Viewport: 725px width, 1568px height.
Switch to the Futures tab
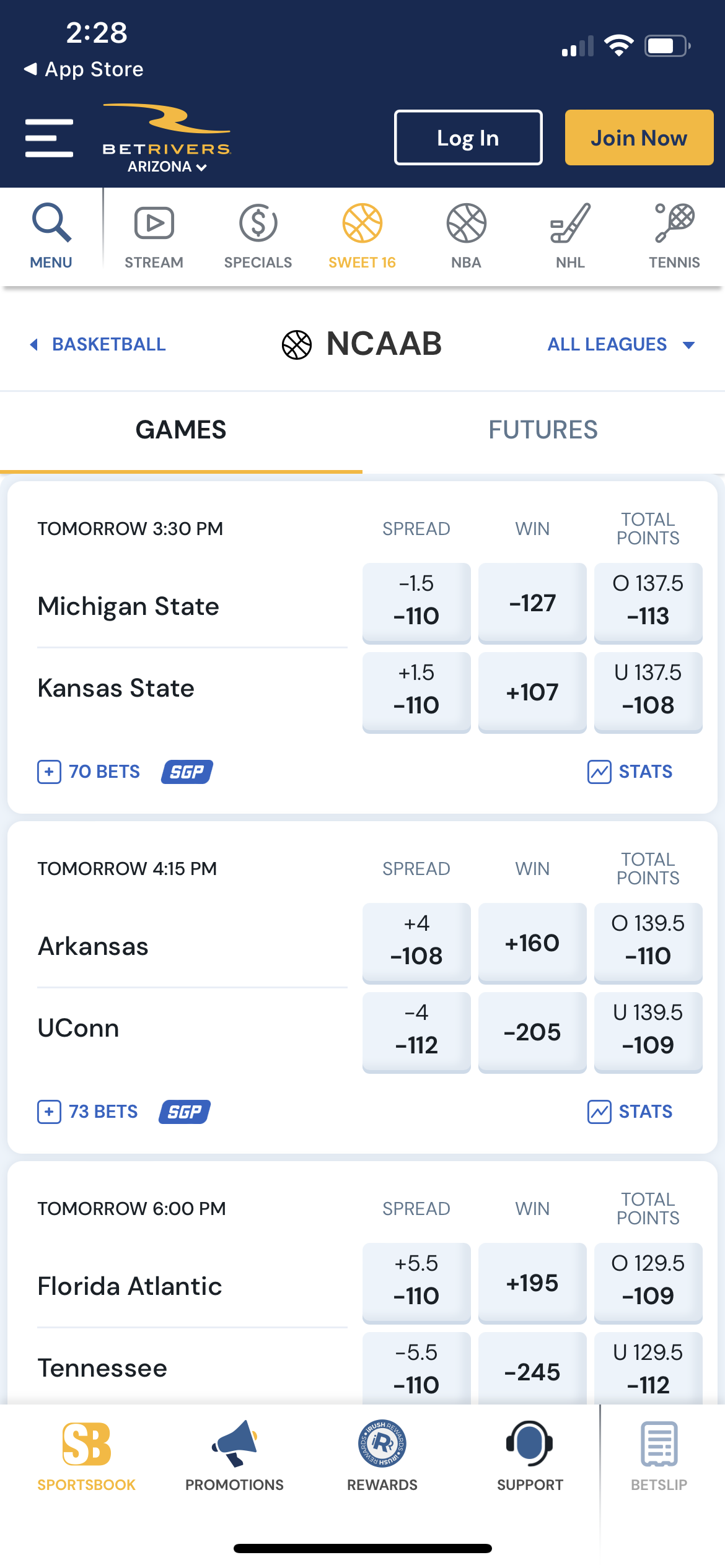543,430
